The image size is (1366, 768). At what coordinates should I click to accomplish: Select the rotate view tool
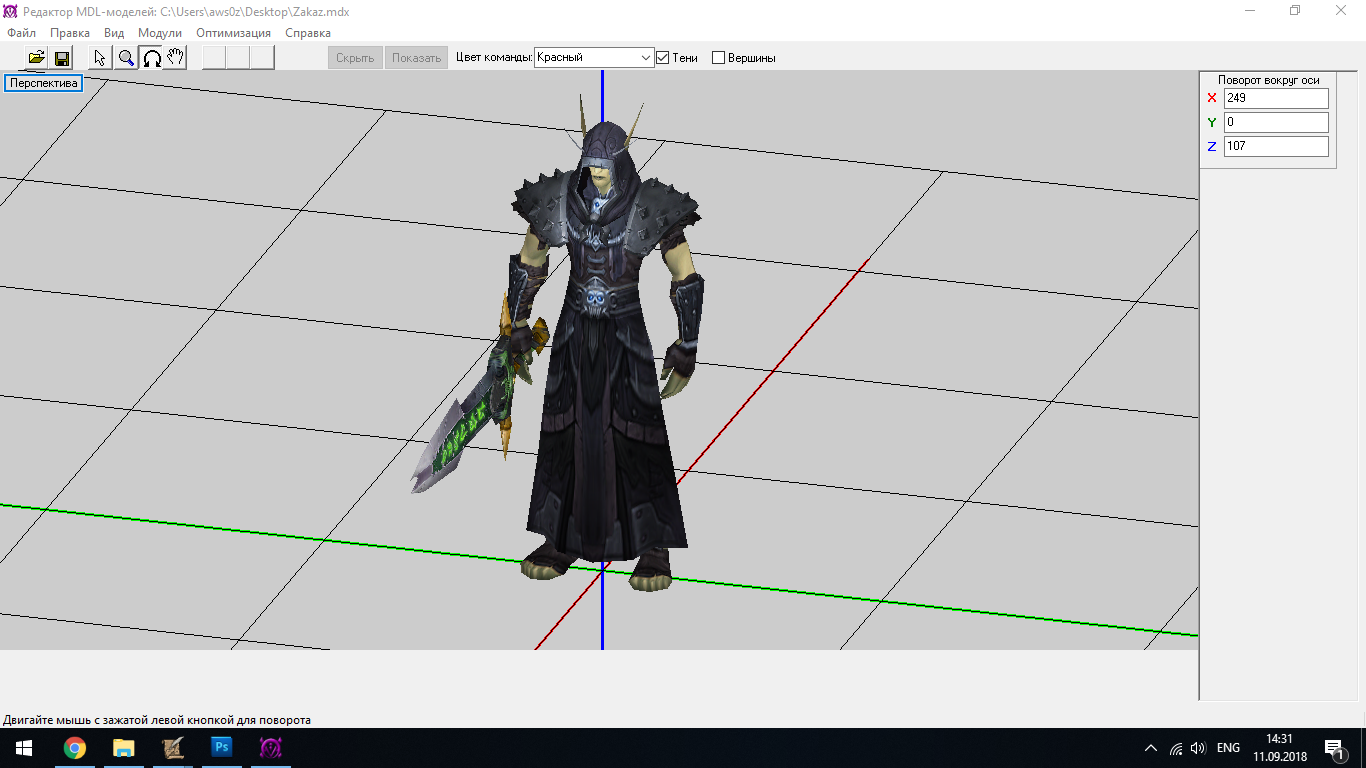click(x=151, y=58)
